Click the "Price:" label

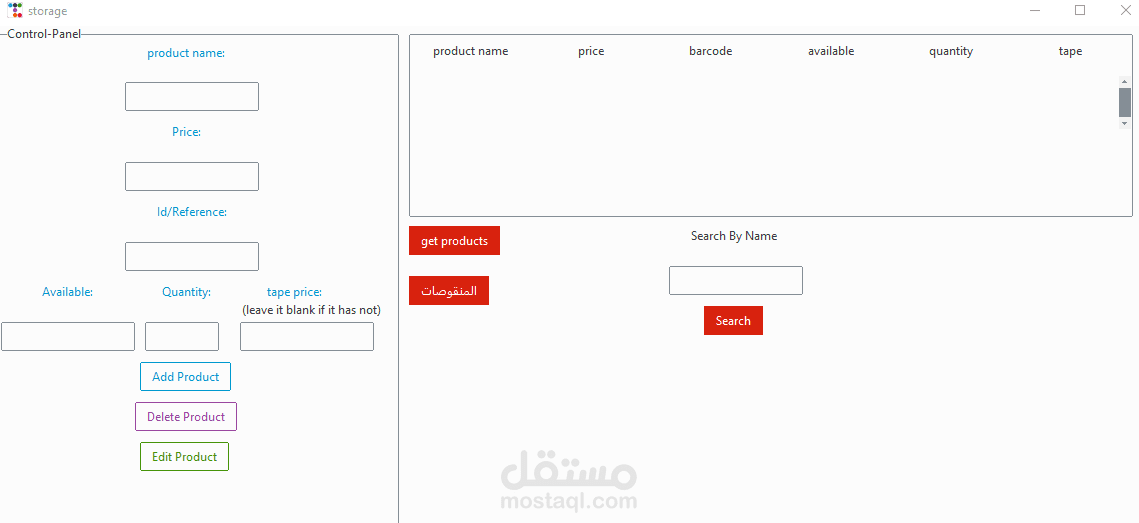187,131
